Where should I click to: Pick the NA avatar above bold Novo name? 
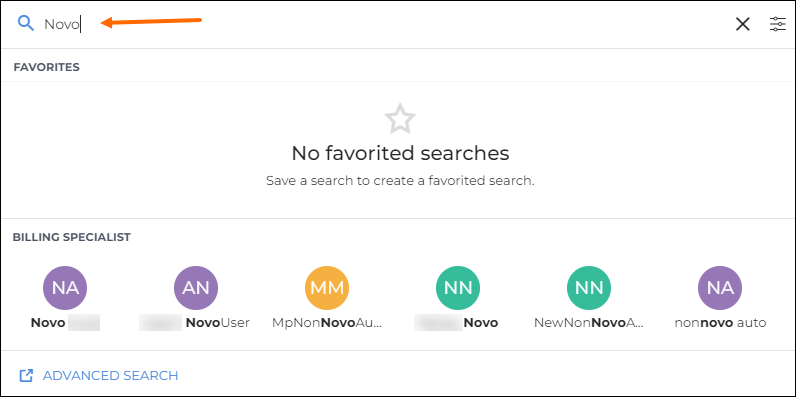pyautogui.click(x=65, y=288)
